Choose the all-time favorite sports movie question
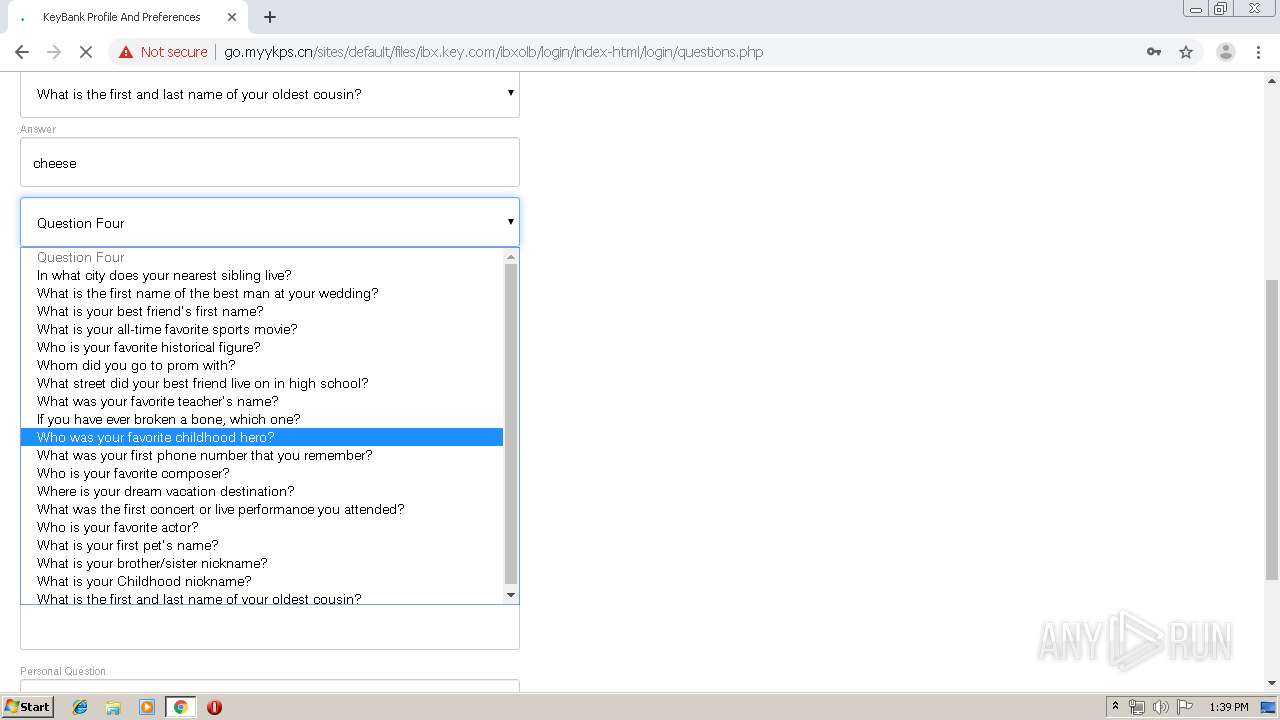Screen dimensions: 1280x720 pyautogui.click(x=262, y=329)
